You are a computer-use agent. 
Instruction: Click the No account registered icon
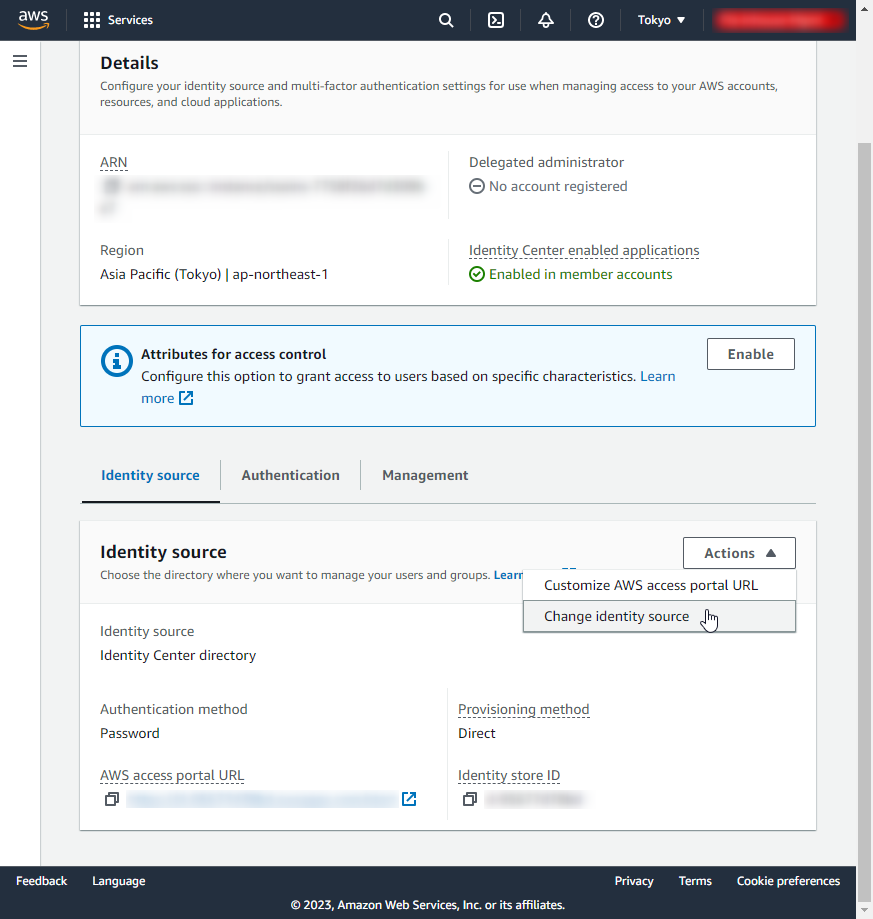(x=477, y=186)
